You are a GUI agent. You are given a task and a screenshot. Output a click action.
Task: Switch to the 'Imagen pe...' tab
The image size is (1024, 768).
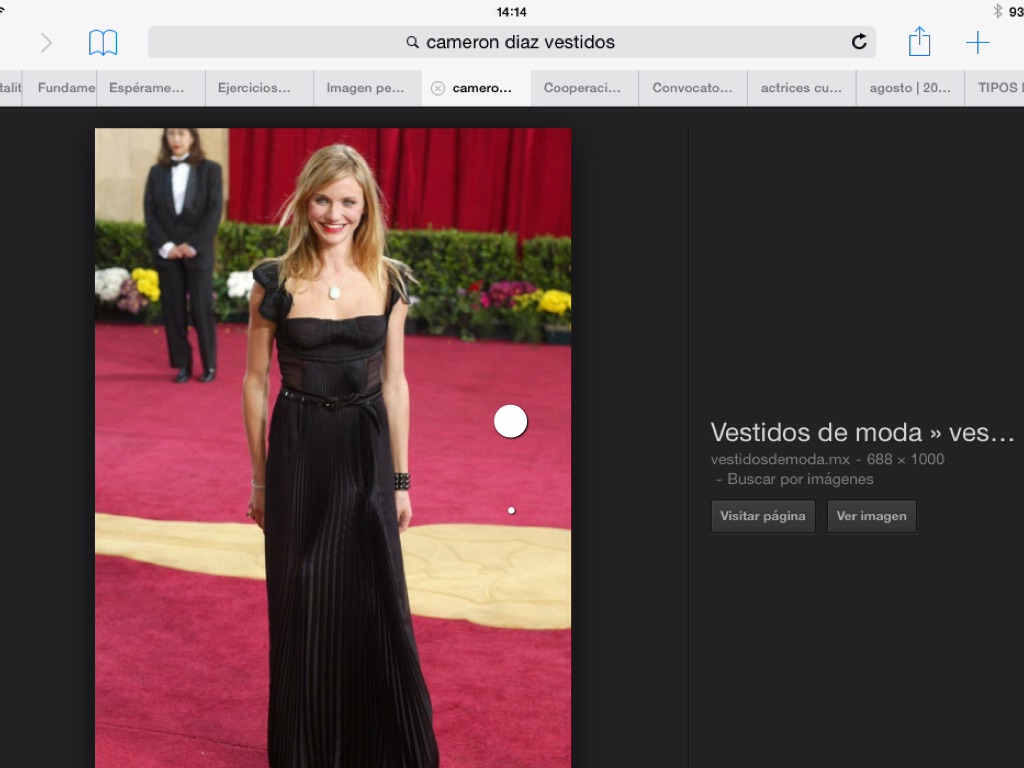[x=365, y=88]
